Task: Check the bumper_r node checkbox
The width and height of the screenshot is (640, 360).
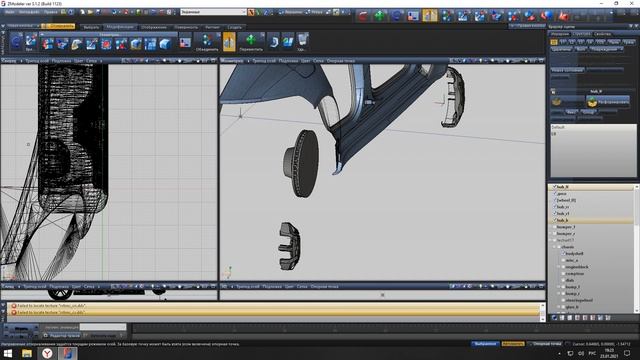Action: pos(555,233)
